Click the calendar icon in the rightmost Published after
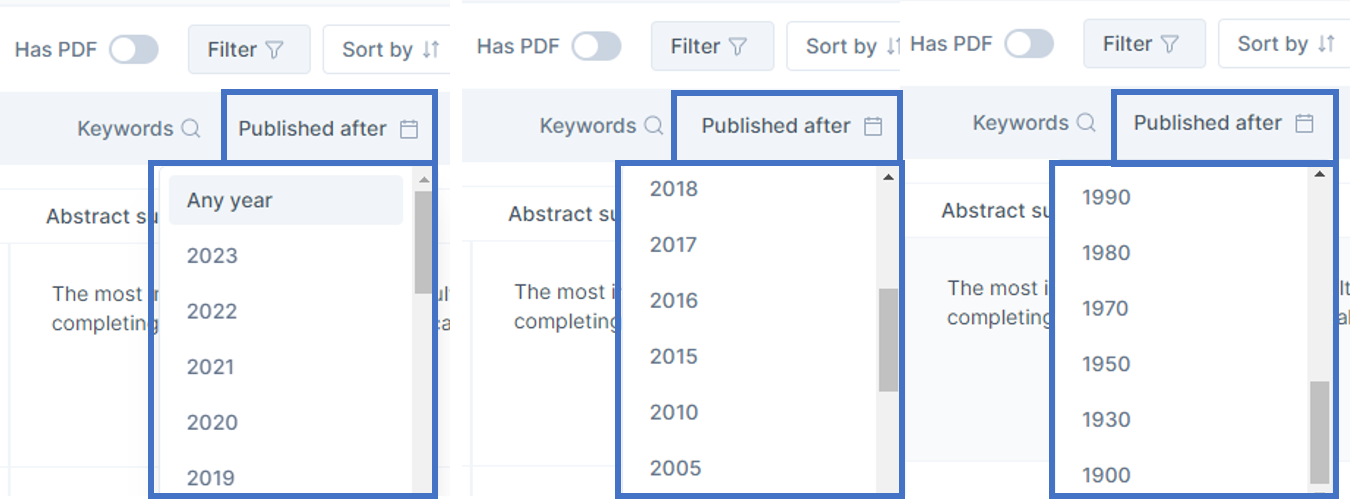Viewport: 1350px width, 499px height. click(x=1304, y=124)
